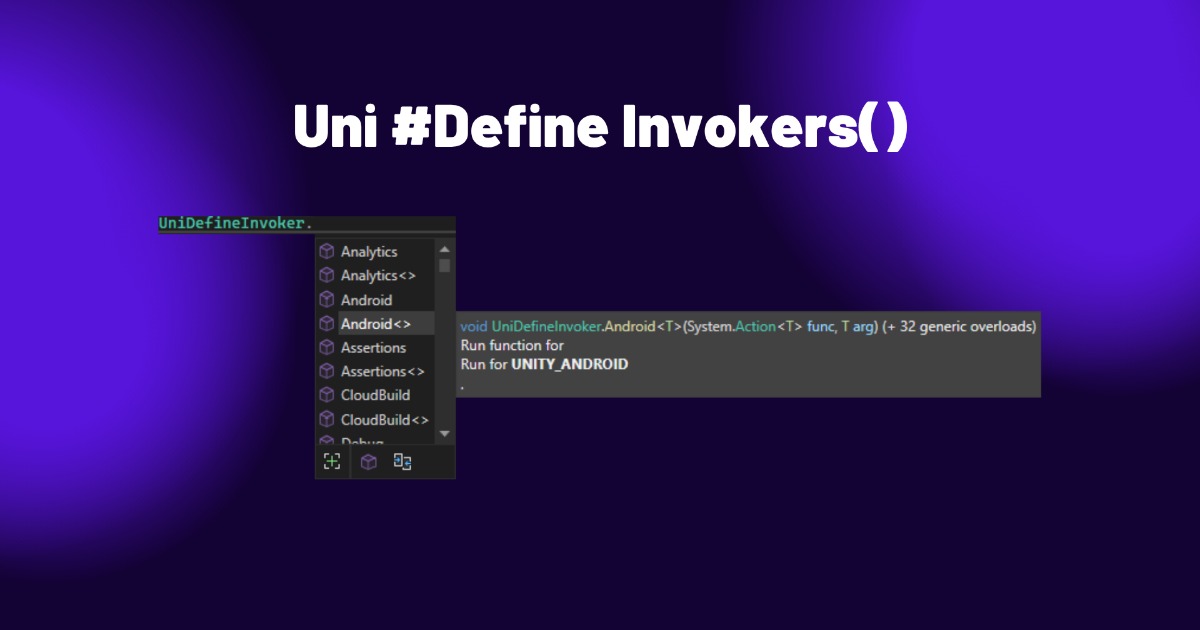Screen dimensions: 1200x630
Task: Click the UniDefineInvoker code text
Action: pos(231,223)
